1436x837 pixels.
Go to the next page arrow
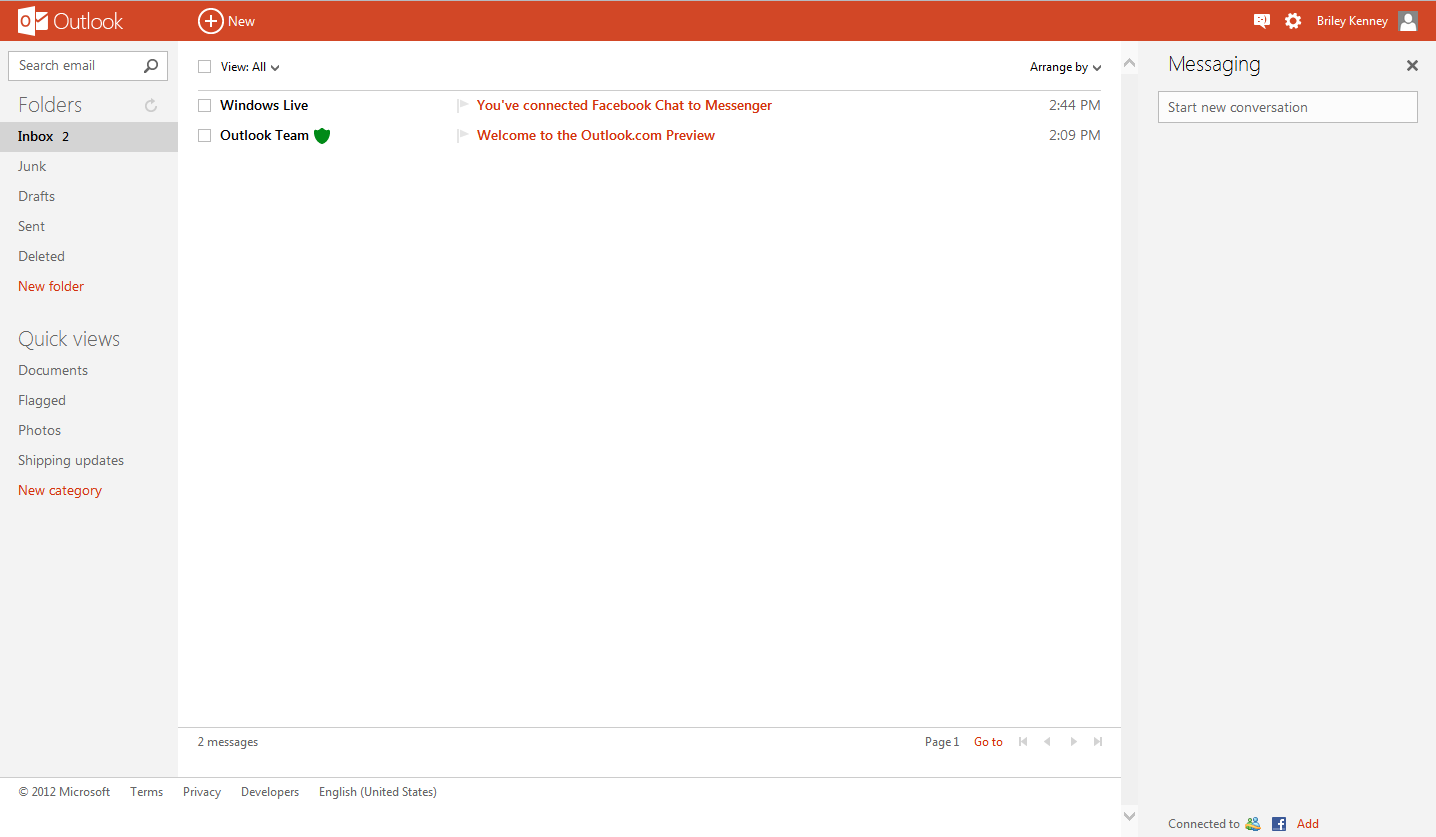point(1074,742)
